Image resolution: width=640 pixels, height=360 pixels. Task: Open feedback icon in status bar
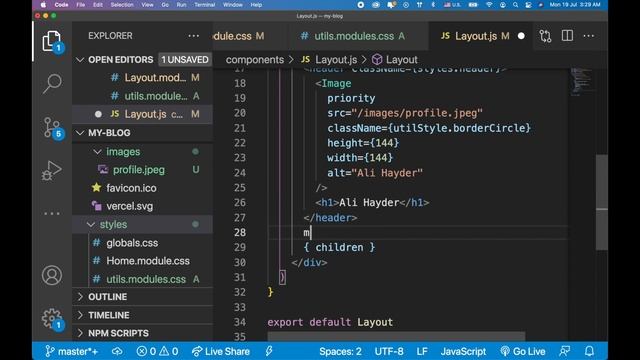565,351
